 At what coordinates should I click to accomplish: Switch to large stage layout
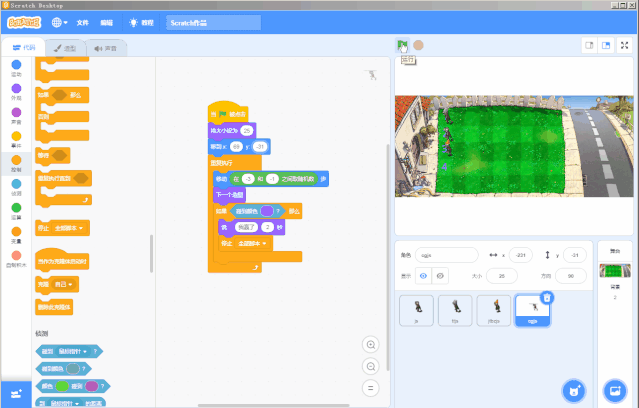point(606,45)
